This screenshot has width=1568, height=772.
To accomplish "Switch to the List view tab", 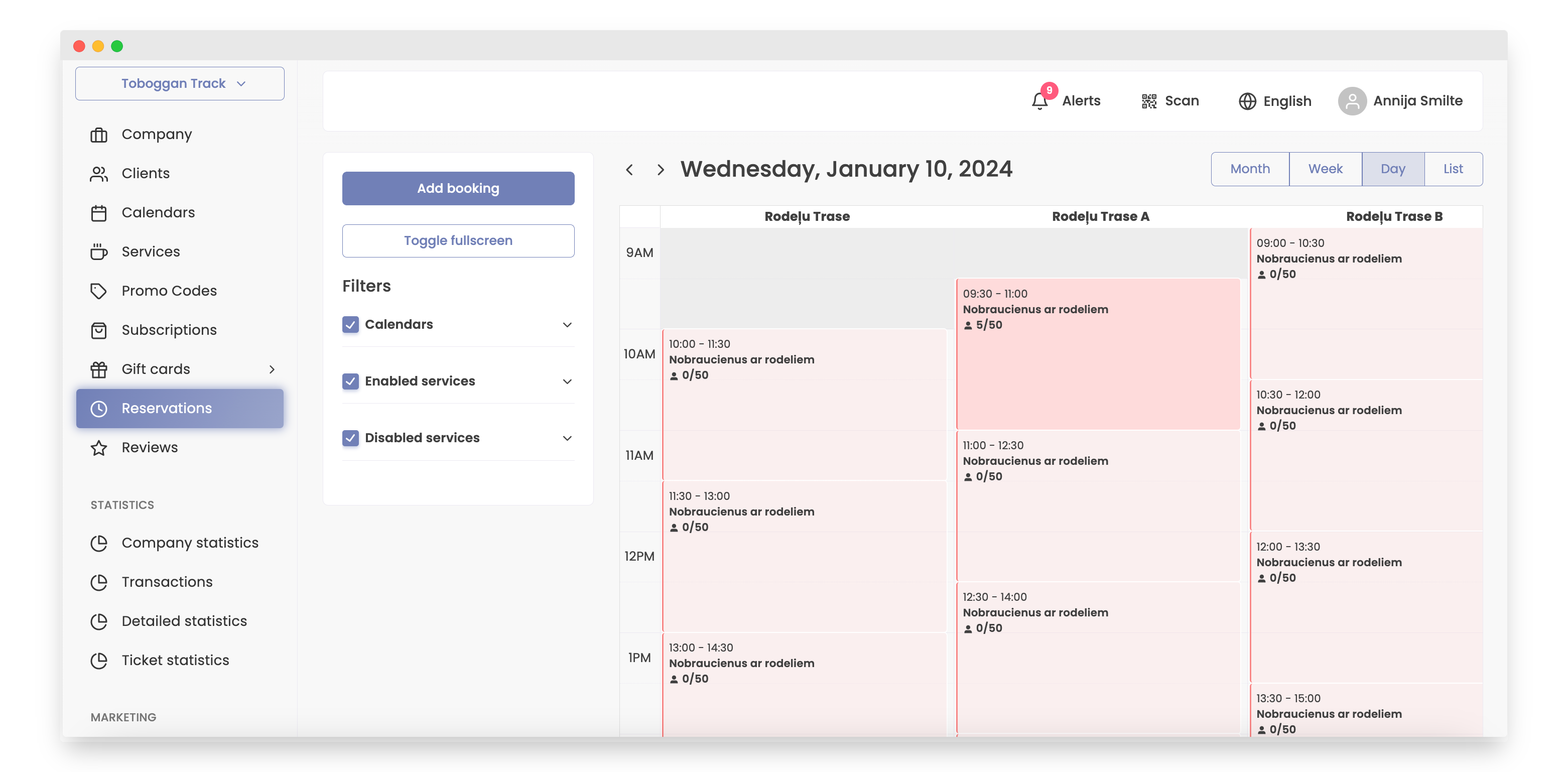I will tap(1453, 169).
